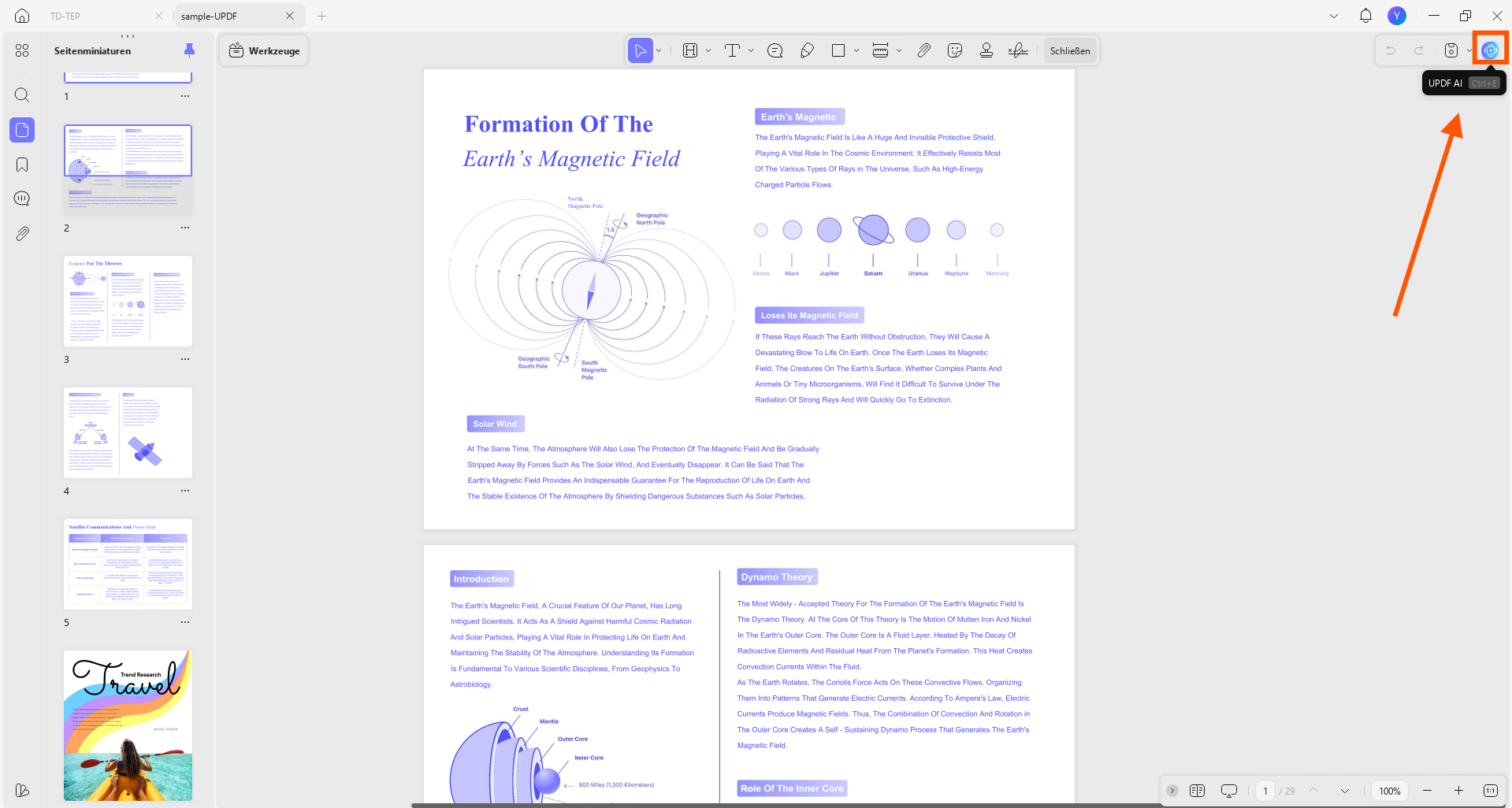Screen dimensions: 1512x808
Task: Open options menu for page 1 thumbnail
Action: pos(185,96)
